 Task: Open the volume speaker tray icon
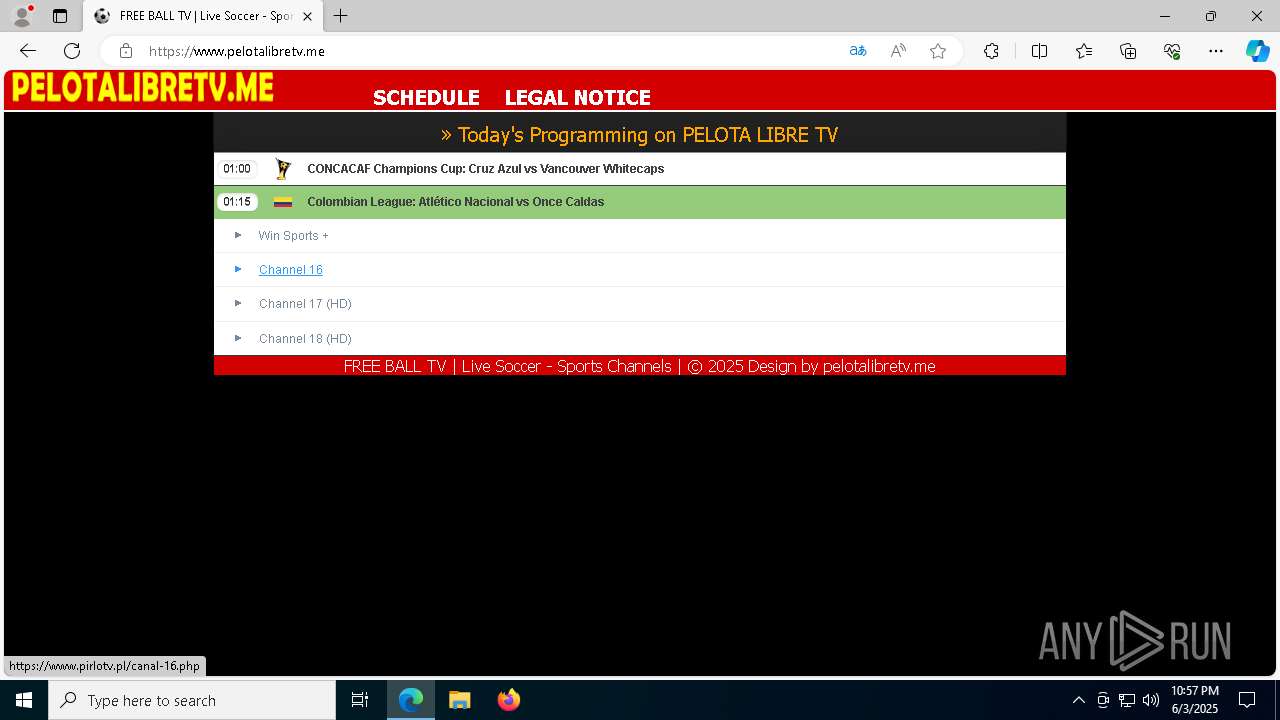coord(1151,700)
